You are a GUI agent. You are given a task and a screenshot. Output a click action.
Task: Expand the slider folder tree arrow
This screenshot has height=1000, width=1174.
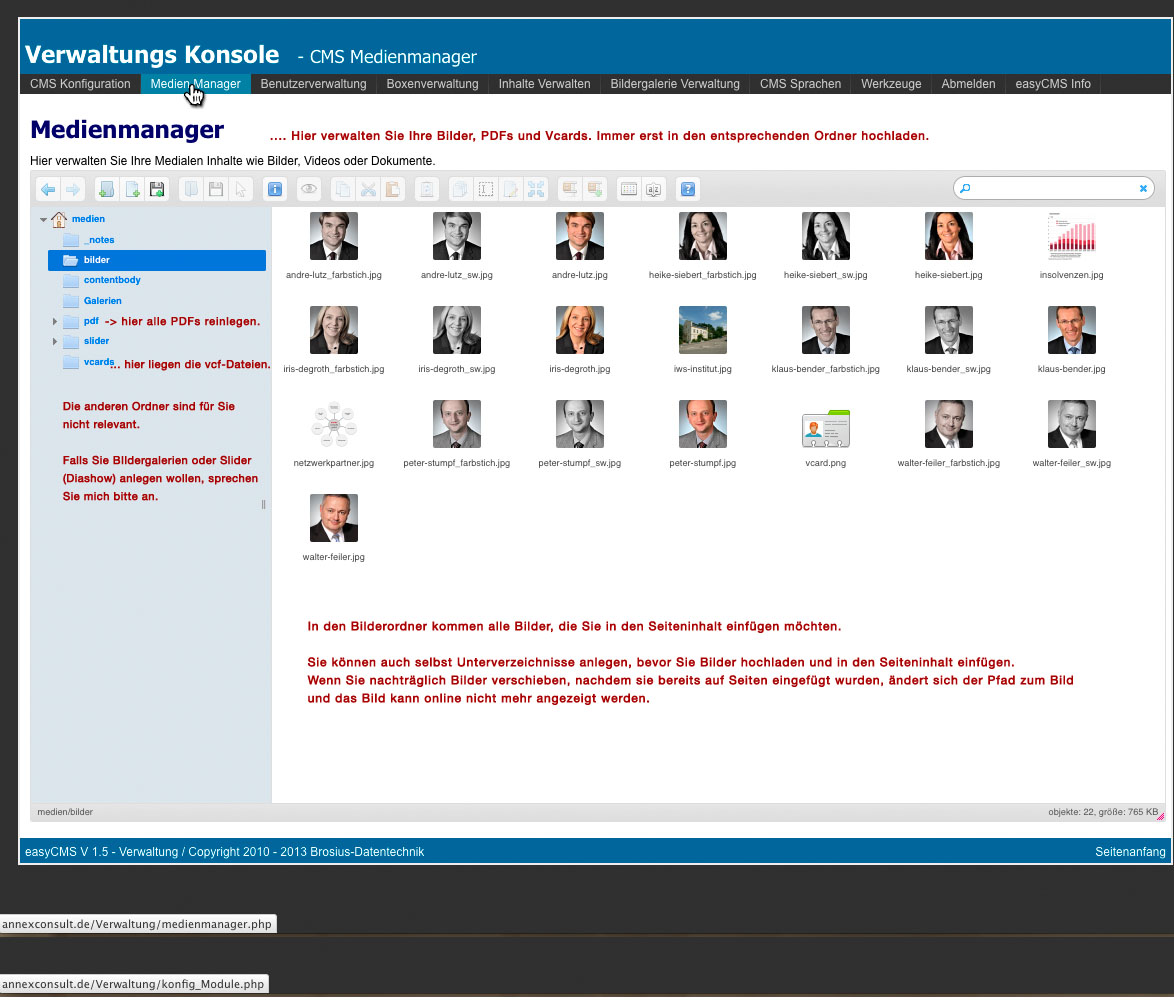[55, 342]
